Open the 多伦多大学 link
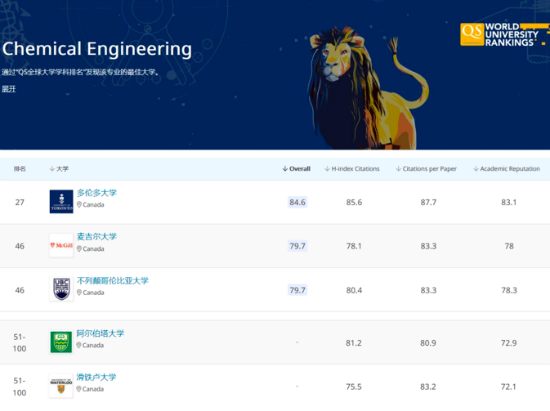This screenshot has width=550, height=411. click(96, 193)
